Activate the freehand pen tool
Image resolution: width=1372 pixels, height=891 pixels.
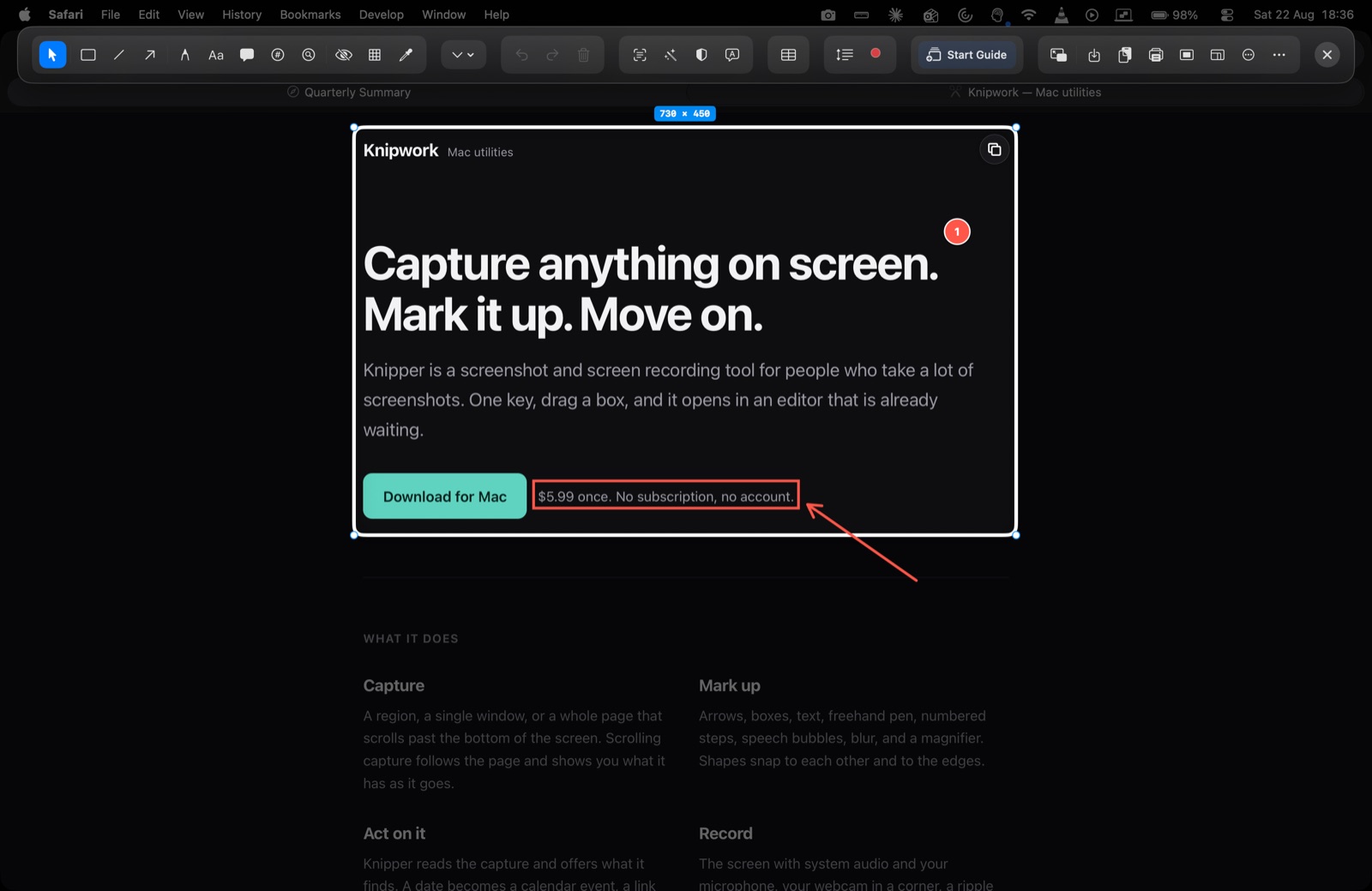[x=184, y=55]
